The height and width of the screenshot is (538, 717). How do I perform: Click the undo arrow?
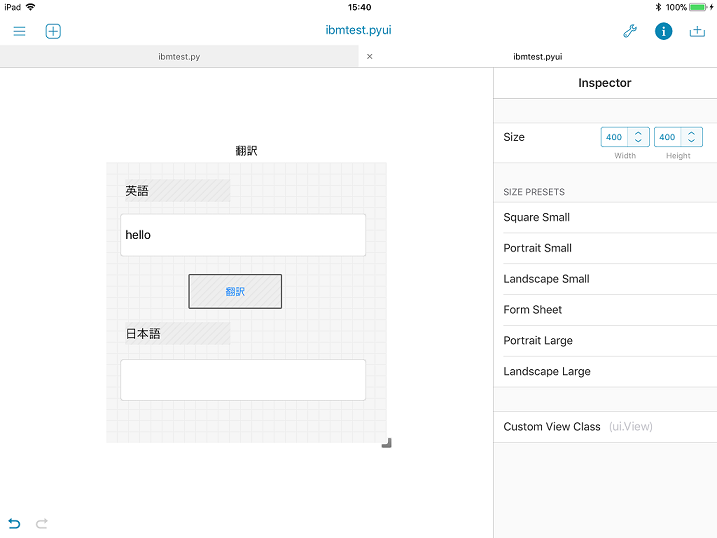[14, 523]
